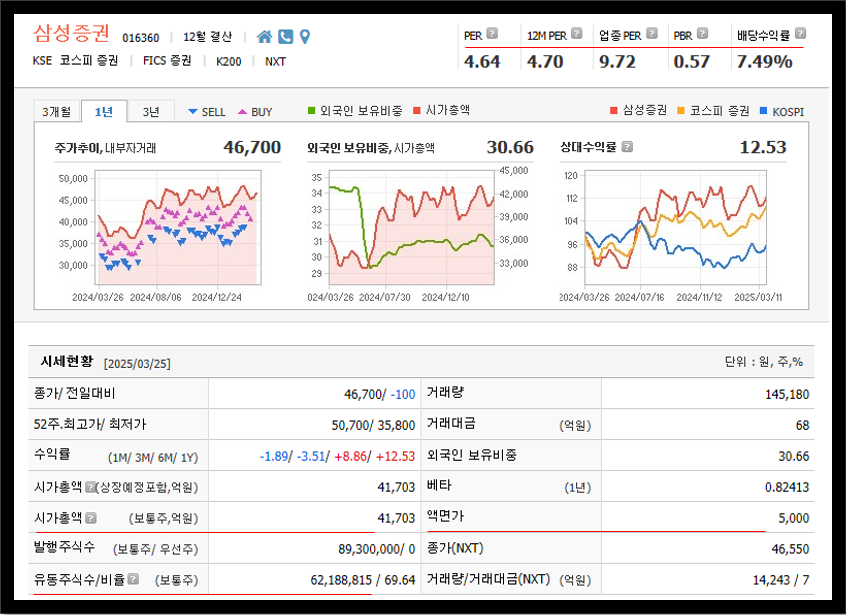Click the 52-week range 50,700/ 35,800
This screenshot has width=846, height=615.
point(373,425)
